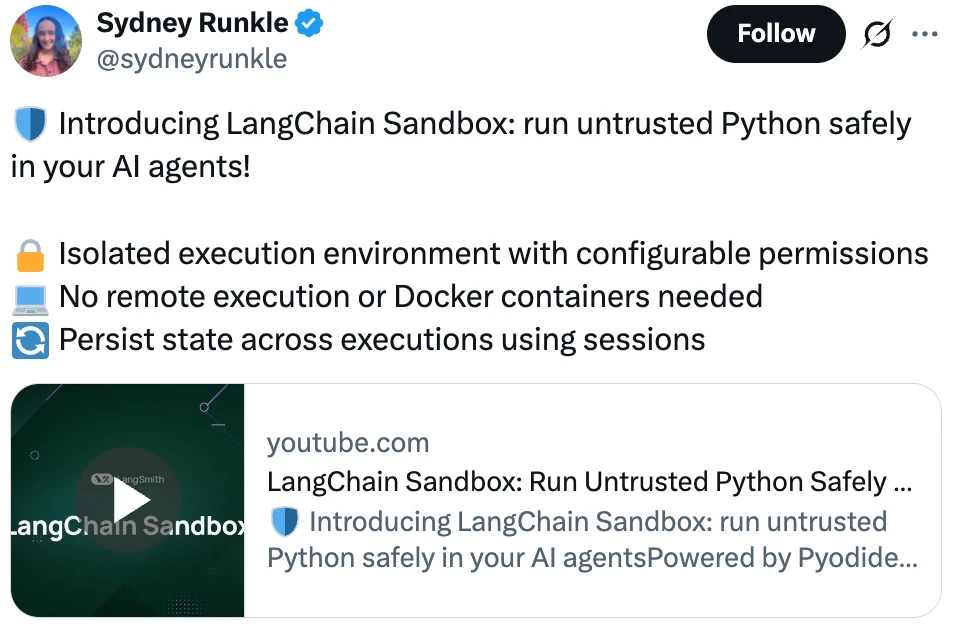Click the shield emoji in the tweet text
The width and height of the screenshot is (962, 636).
click(x=30, y=124)
